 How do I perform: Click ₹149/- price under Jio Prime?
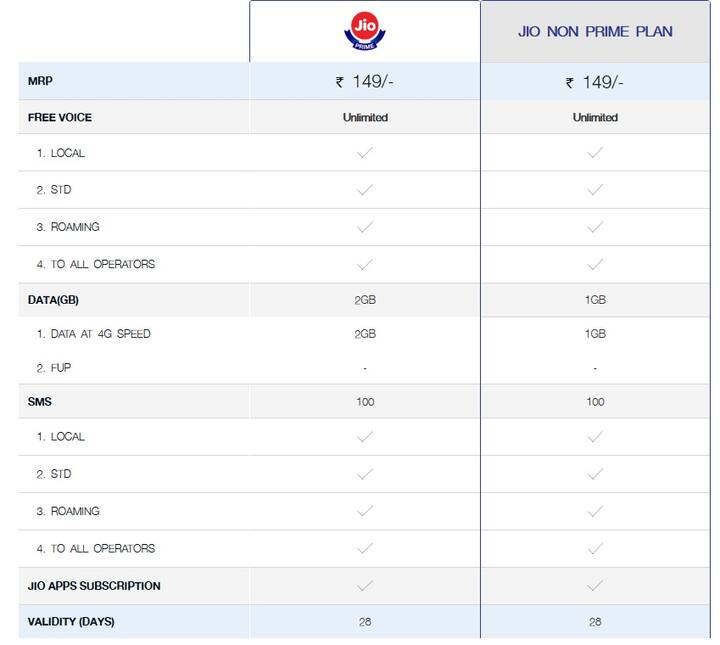click(365, 82)
